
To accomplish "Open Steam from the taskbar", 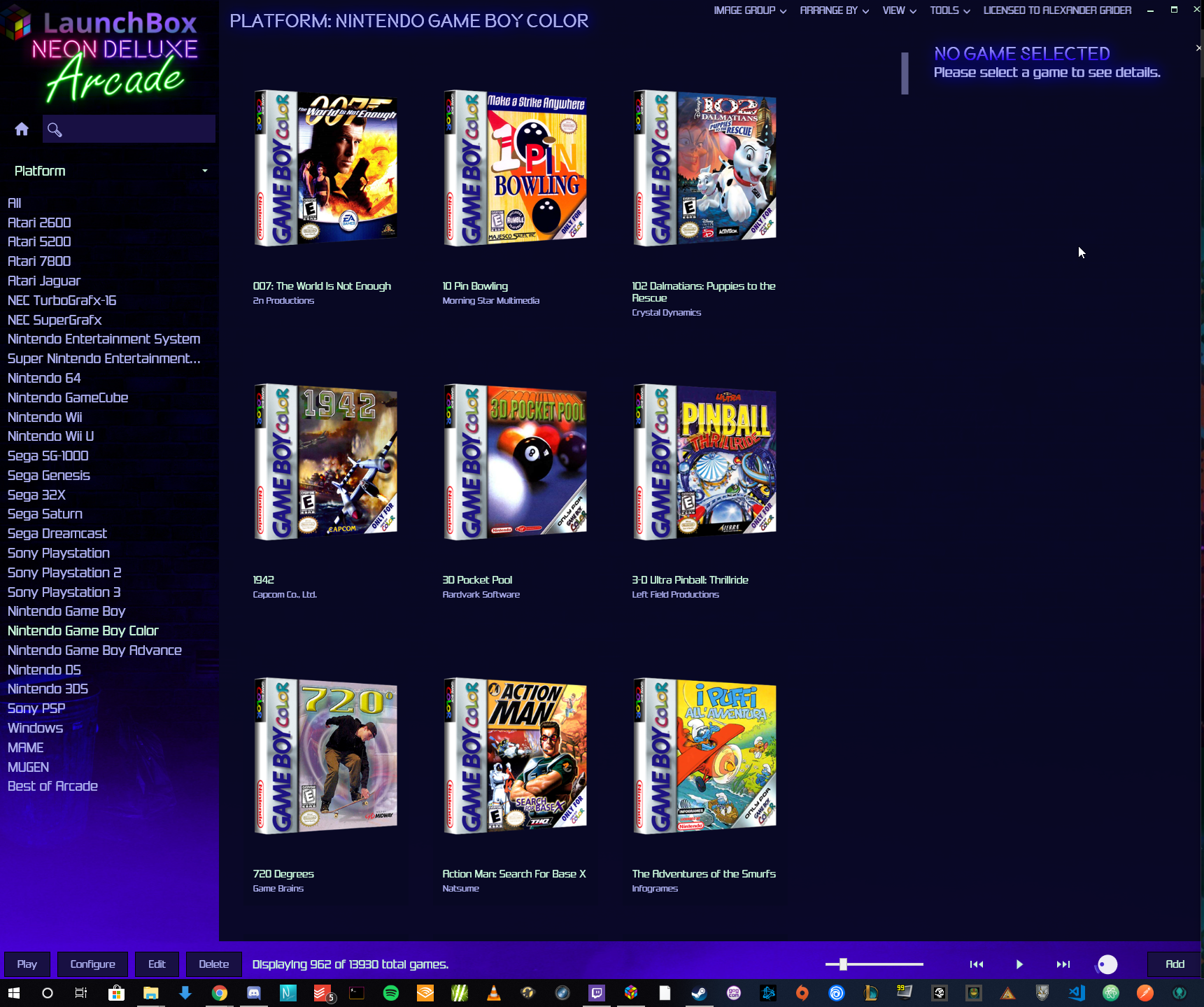I will [699, 993].
